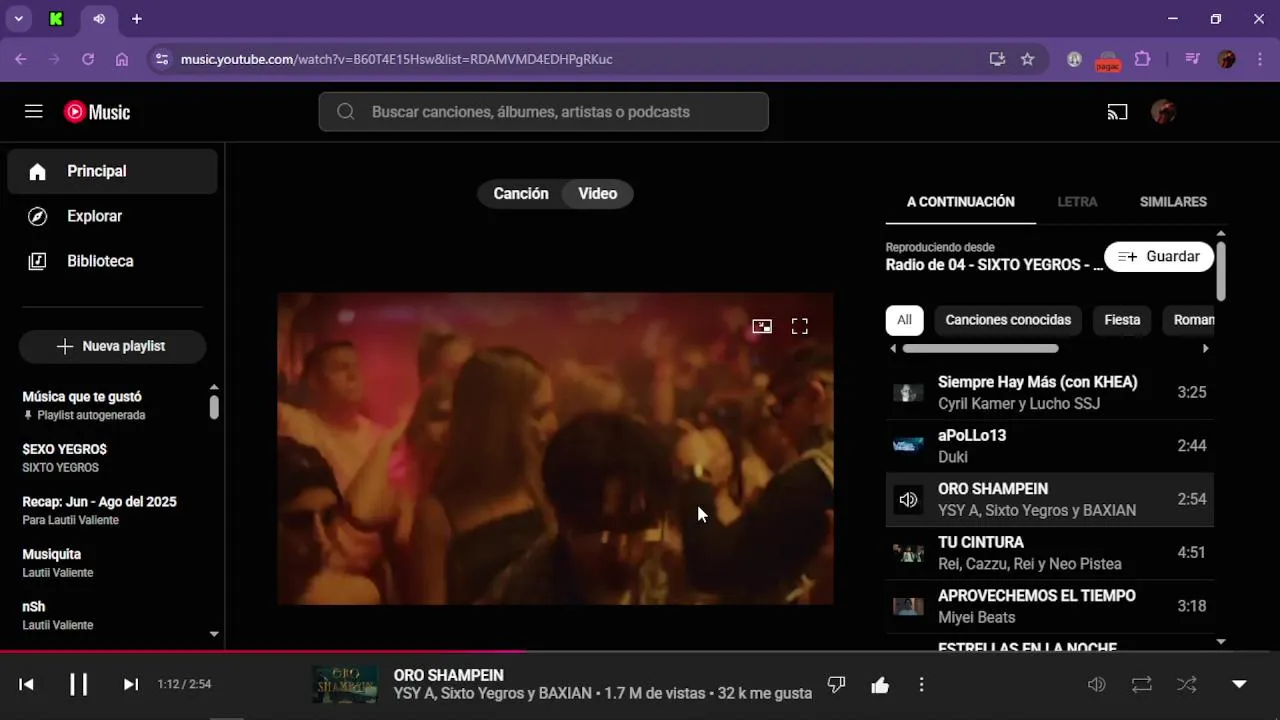1280x720 pixels.
Task: Enter fullscreen on the video
Action: click(x=800, y=326)
